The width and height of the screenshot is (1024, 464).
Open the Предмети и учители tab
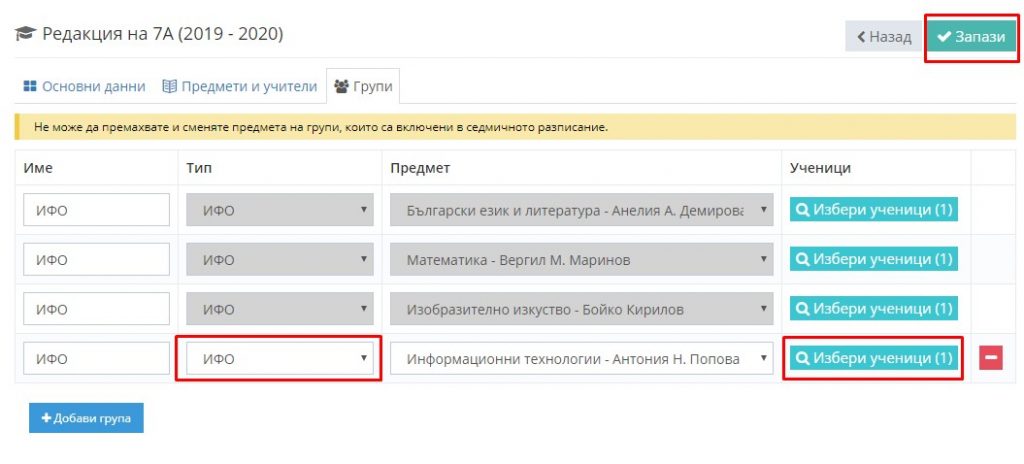pyautogui.click(x=239, y=87)
